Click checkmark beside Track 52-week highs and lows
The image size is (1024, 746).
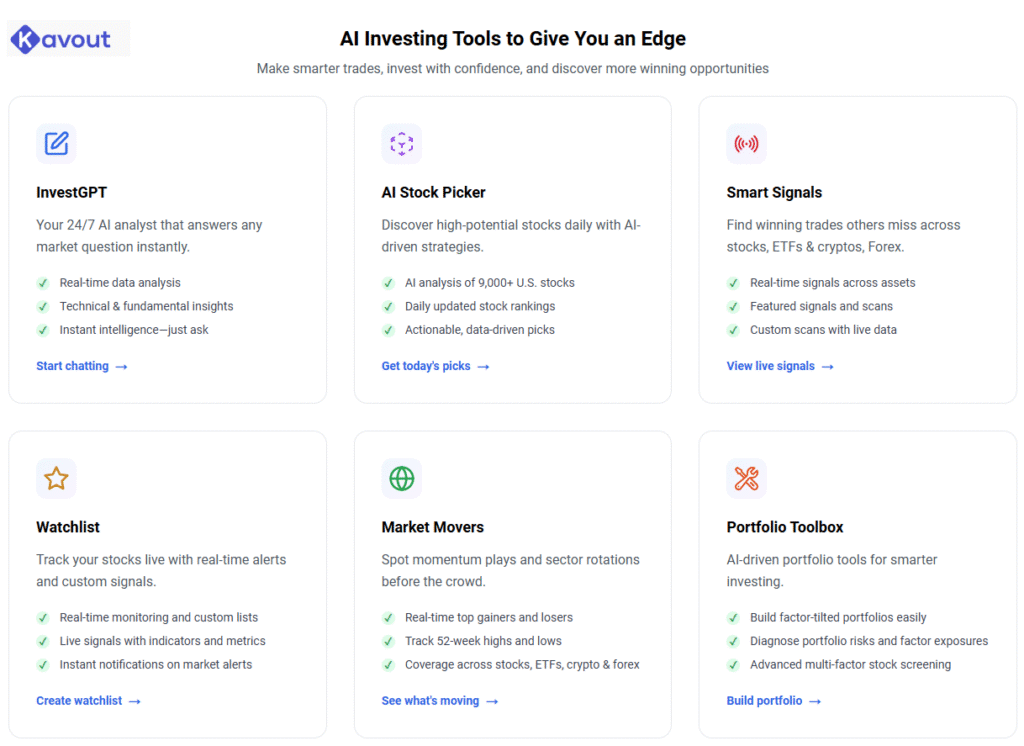(x=389, y=641)
